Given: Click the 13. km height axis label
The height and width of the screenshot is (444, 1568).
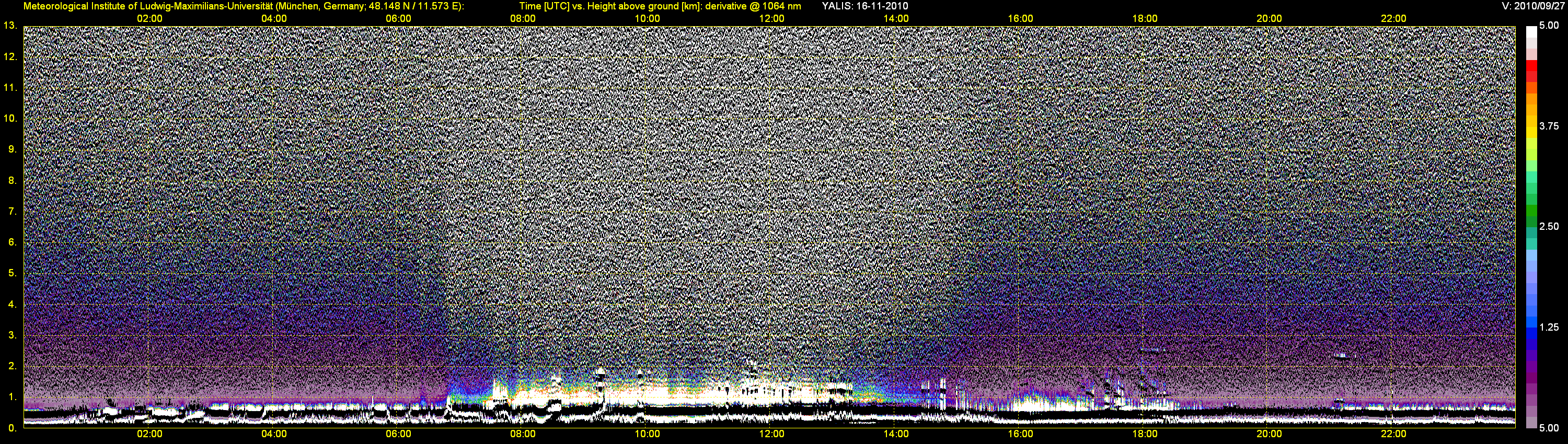Looking at the screenshot, I should [10, 26].
